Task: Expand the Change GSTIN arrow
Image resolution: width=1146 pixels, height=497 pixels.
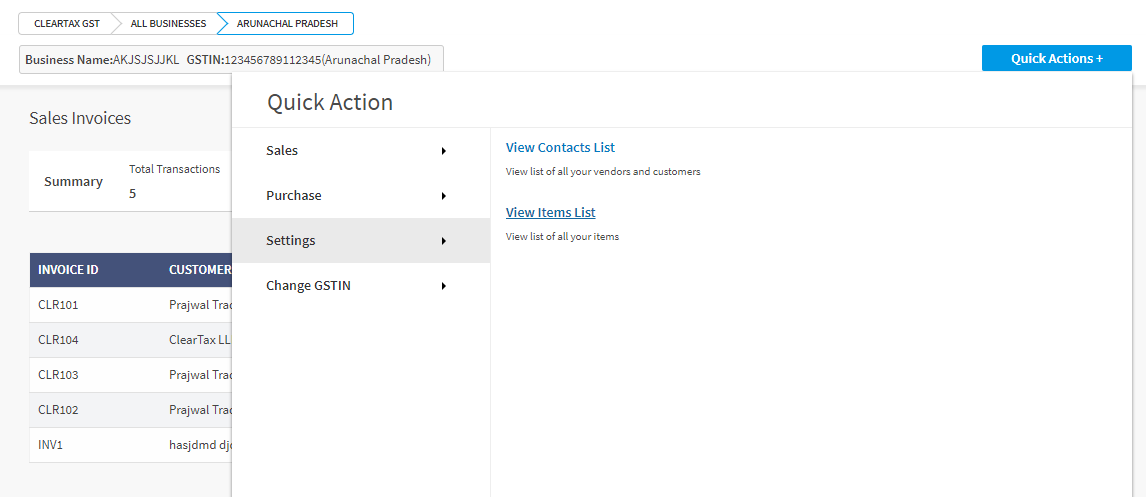Action: tap(444, 286)
